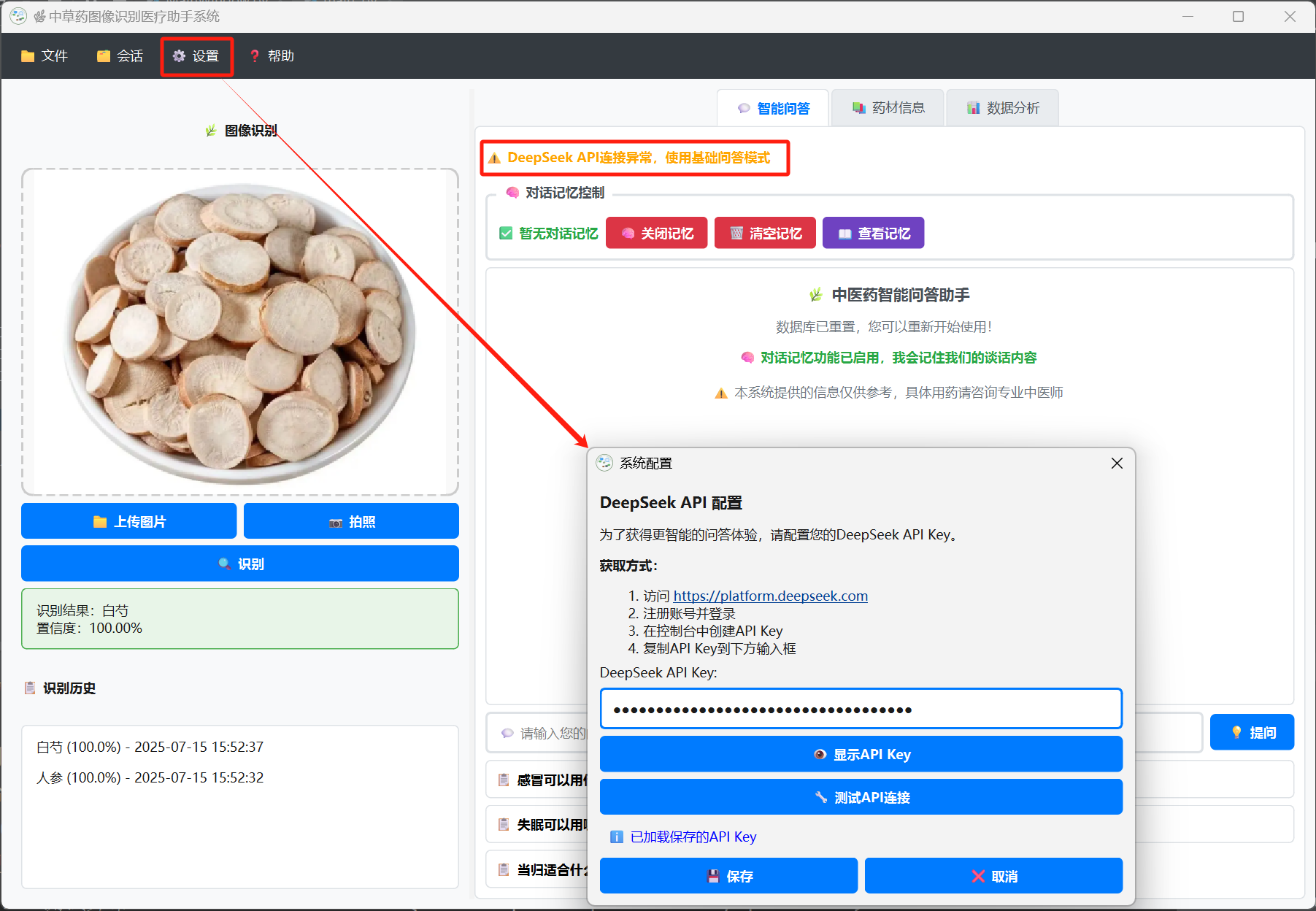
Task: Click the camera icon on 拍照
Action: (x=336, y=523)
